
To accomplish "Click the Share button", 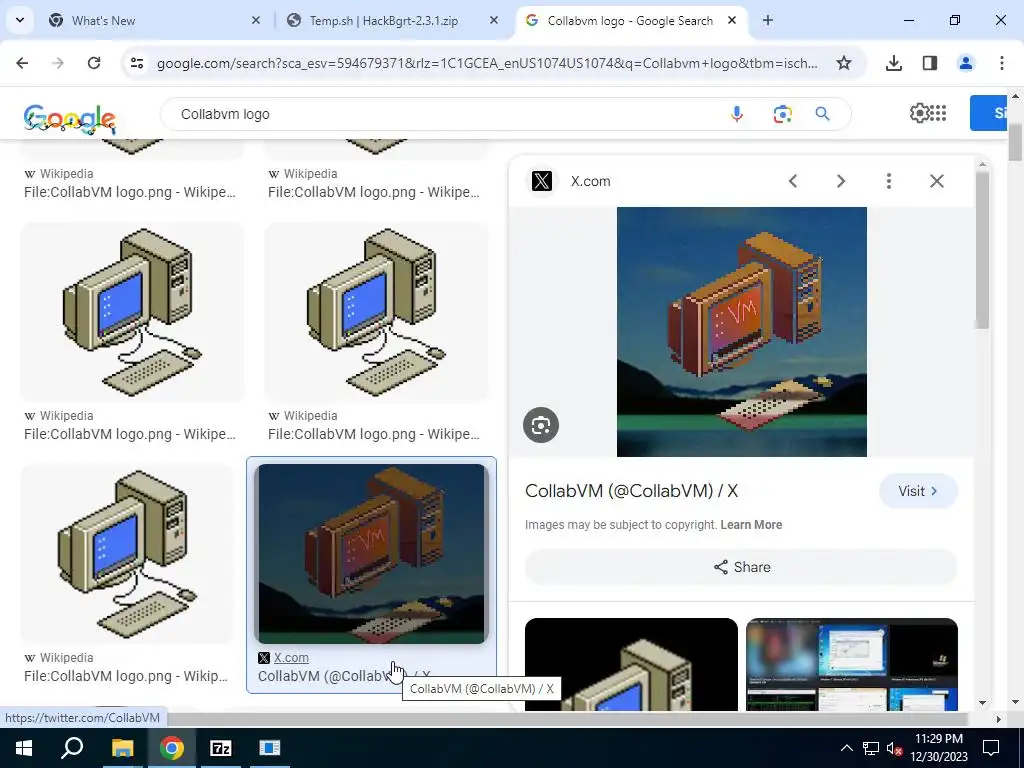I will coord(741,567).
